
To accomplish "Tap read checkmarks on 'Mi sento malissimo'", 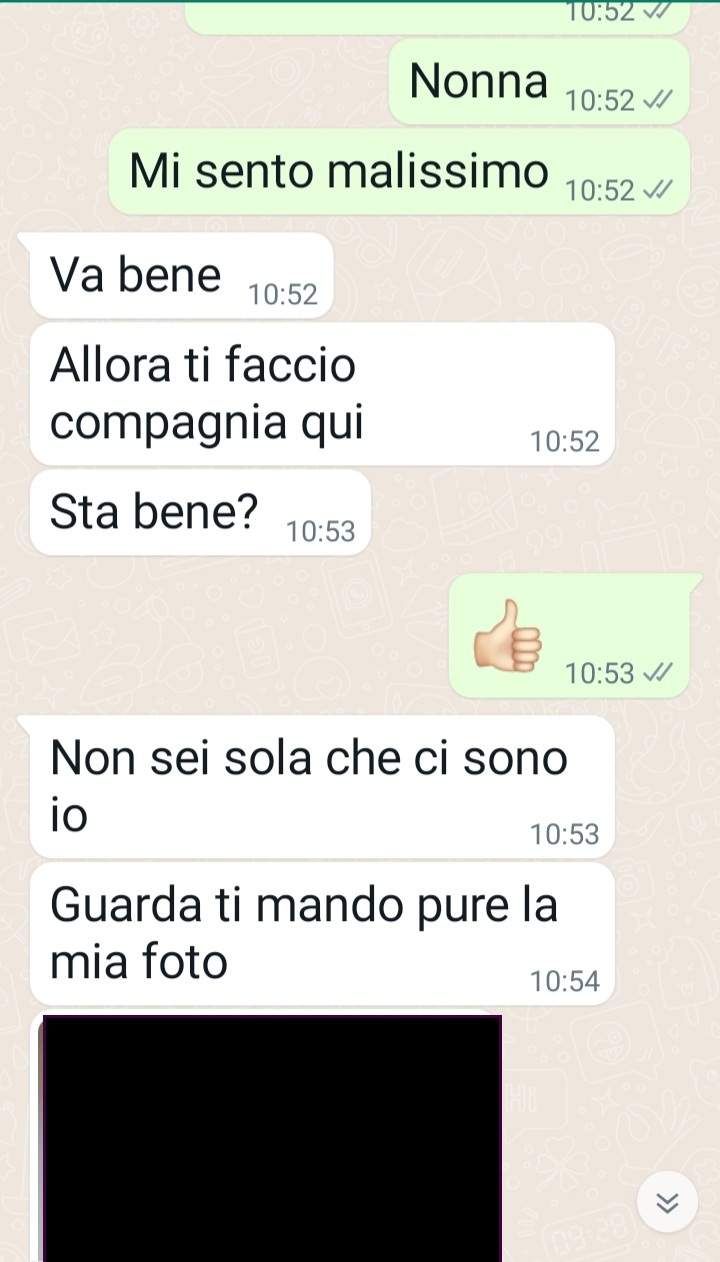I will (657, 190).
